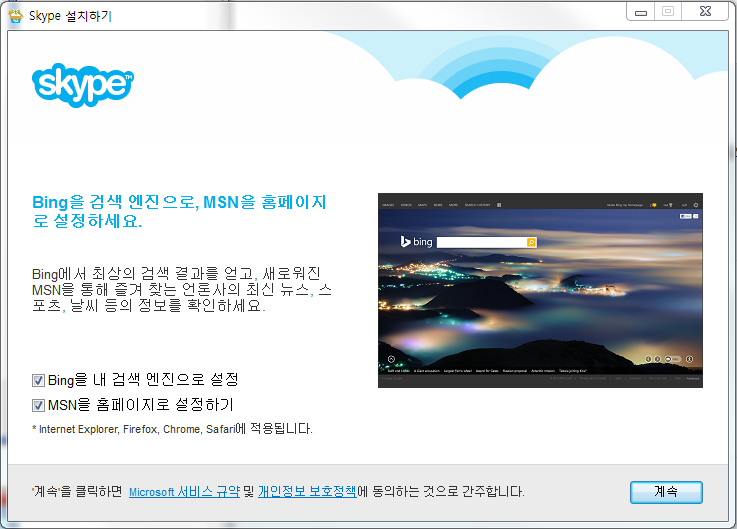Click the Skype logo
Viewport: 737px width, 529px height.
tap(83, 85)
